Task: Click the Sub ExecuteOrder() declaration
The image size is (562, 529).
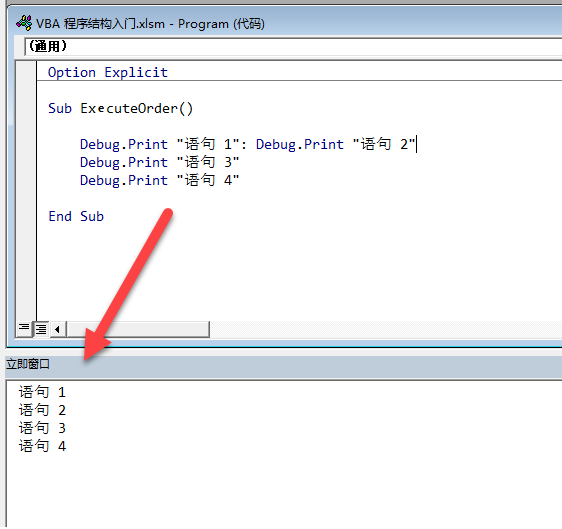Action: click(120, 108)
